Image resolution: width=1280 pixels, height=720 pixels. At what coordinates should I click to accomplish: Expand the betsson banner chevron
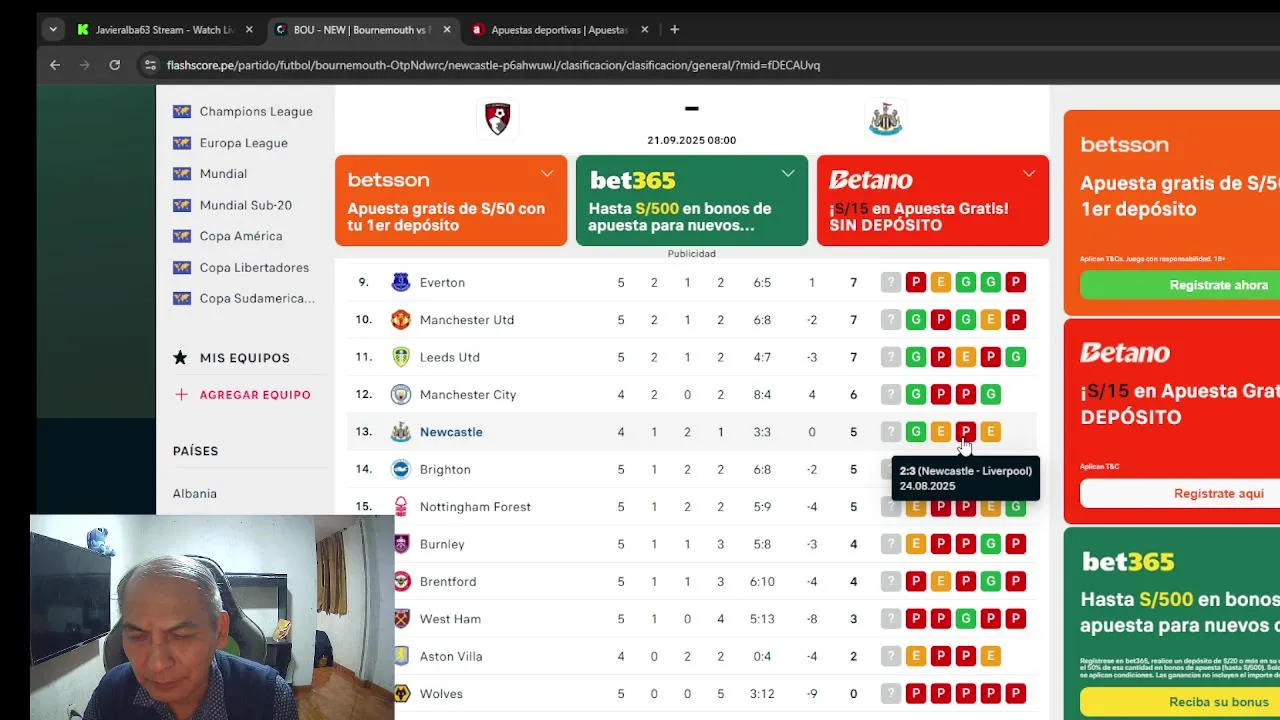click(x=547, y=174)
